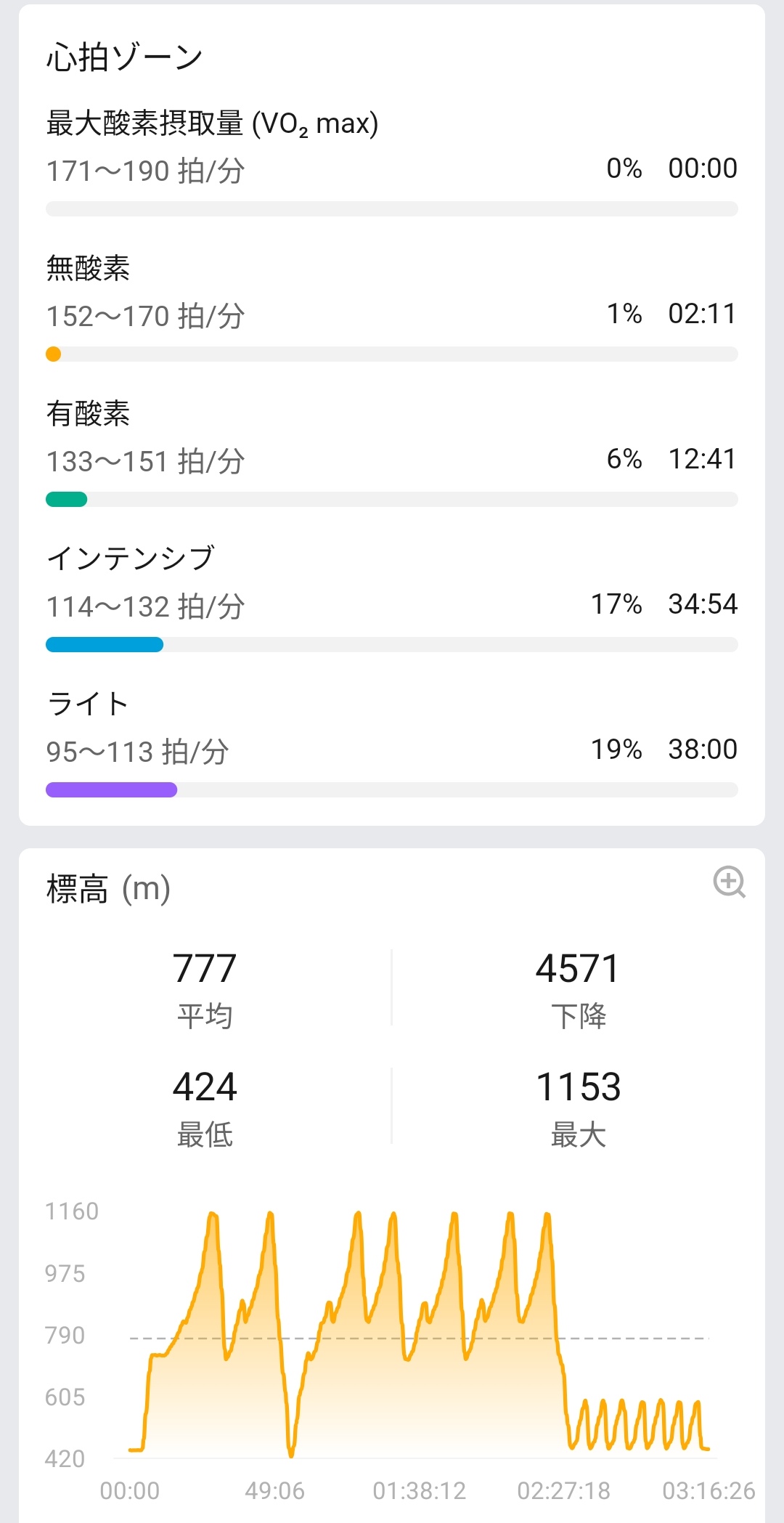Select the 有酸素 zone label
The width and height of the screenshot is (784, 1523).
[x=88, y=413]
